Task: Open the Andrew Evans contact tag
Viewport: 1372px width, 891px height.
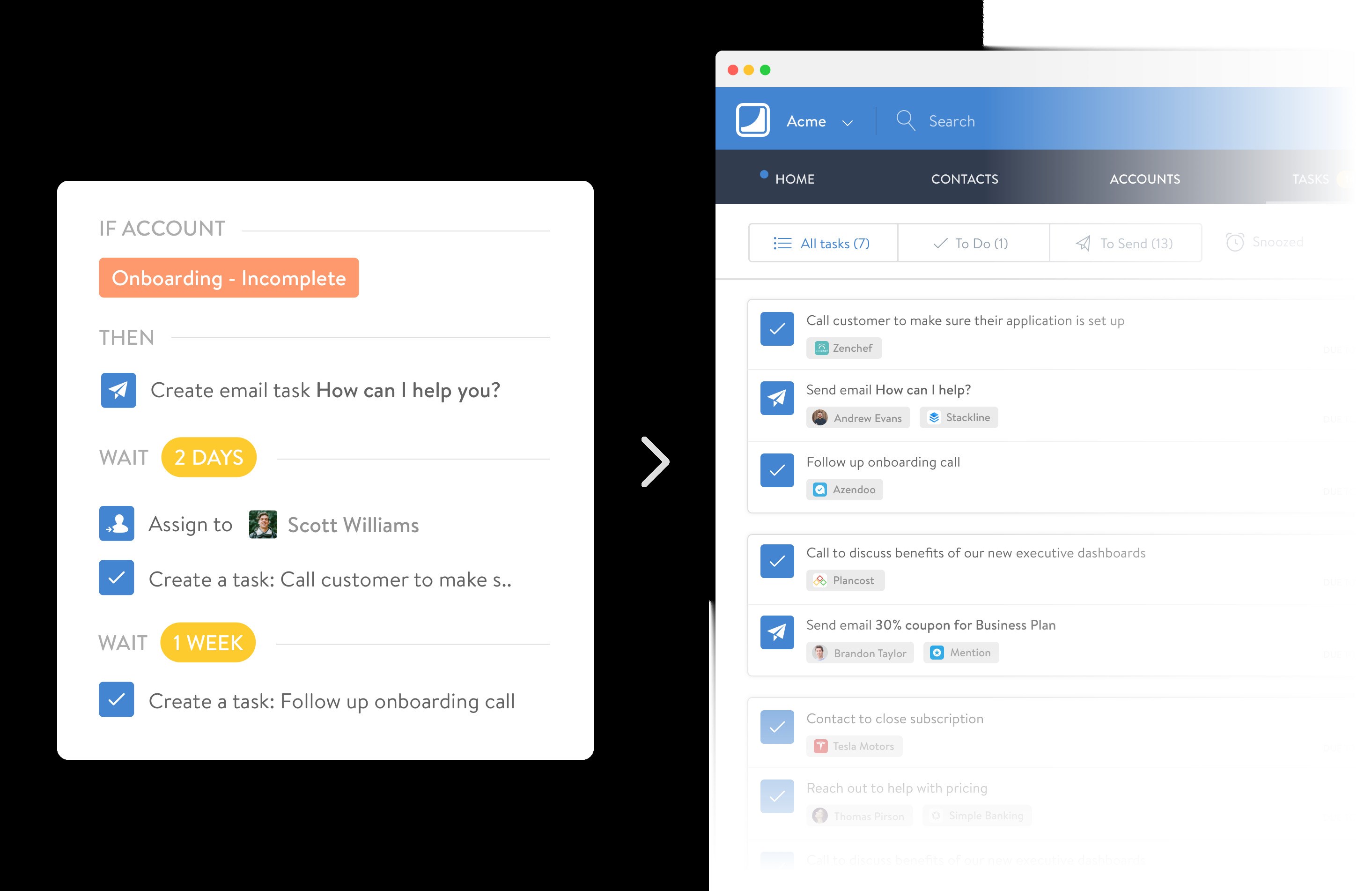Action: 857,417
